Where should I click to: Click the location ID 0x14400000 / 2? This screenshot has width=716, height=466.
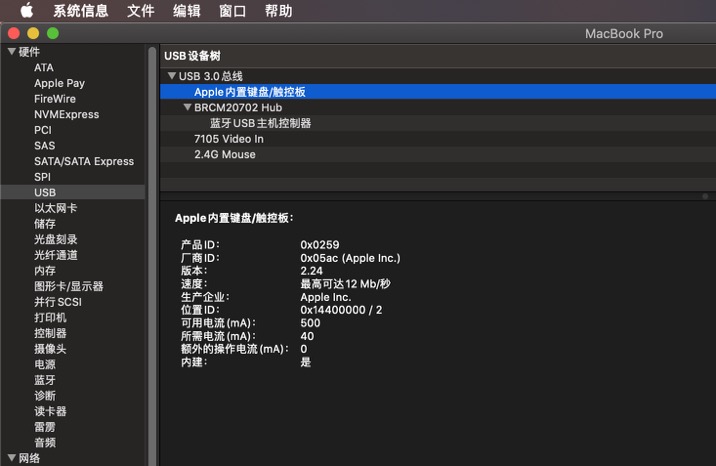click(341, 310)
